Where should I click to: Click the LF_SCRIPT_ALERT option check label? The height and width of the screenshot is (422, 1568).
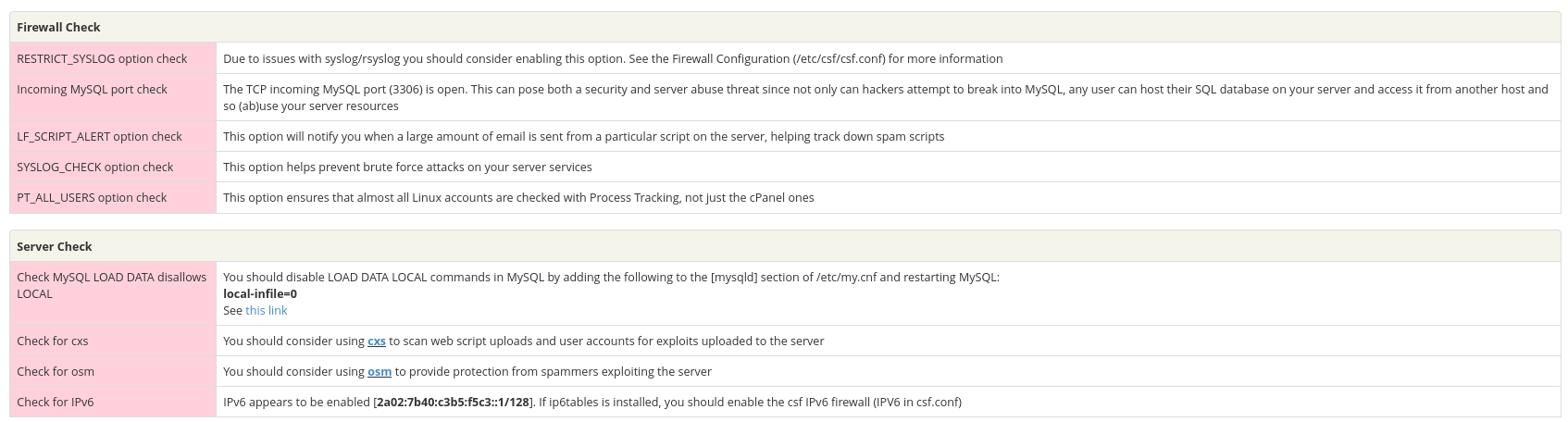pos(99,136)
